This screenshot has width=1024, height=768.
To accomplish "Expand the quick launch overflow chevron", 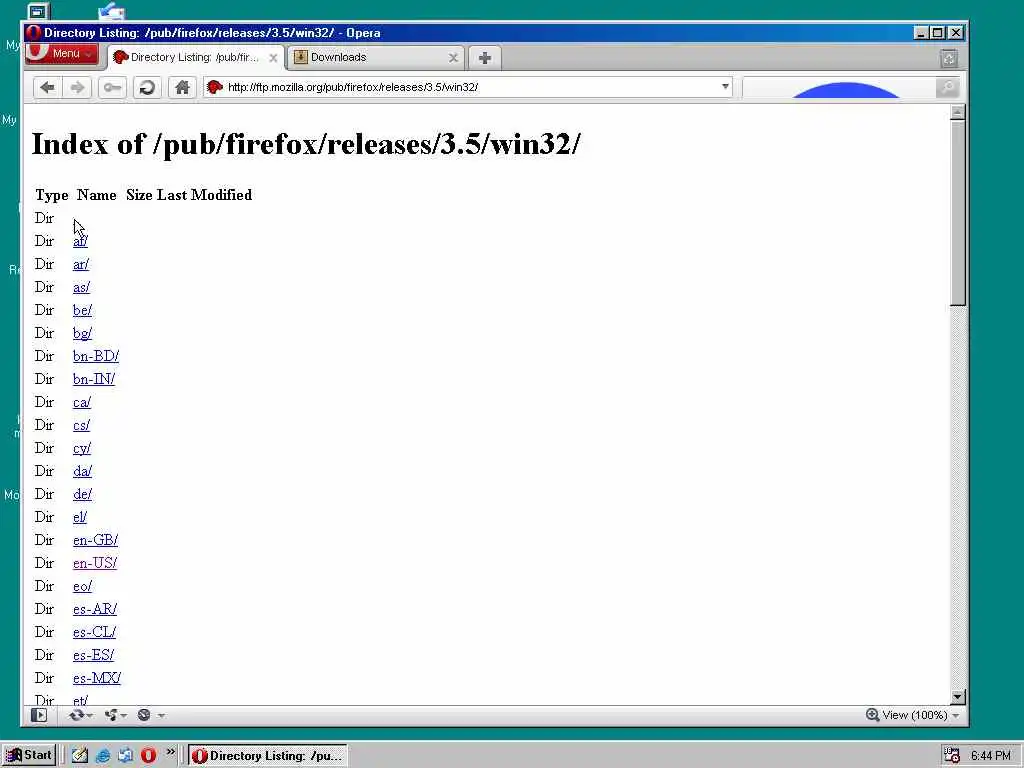I will pyautogui.click(x=170, y=752).
